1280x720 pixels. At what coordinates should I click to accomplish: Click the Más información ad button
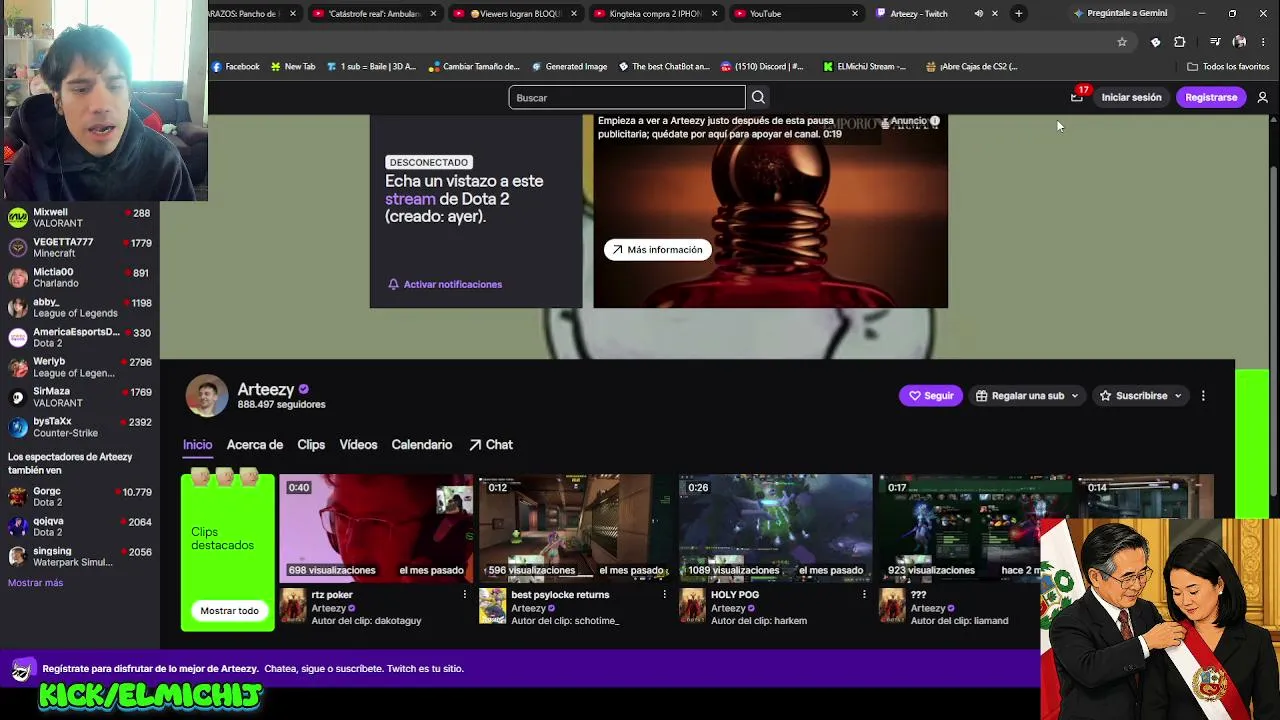[x=658, y=250]
